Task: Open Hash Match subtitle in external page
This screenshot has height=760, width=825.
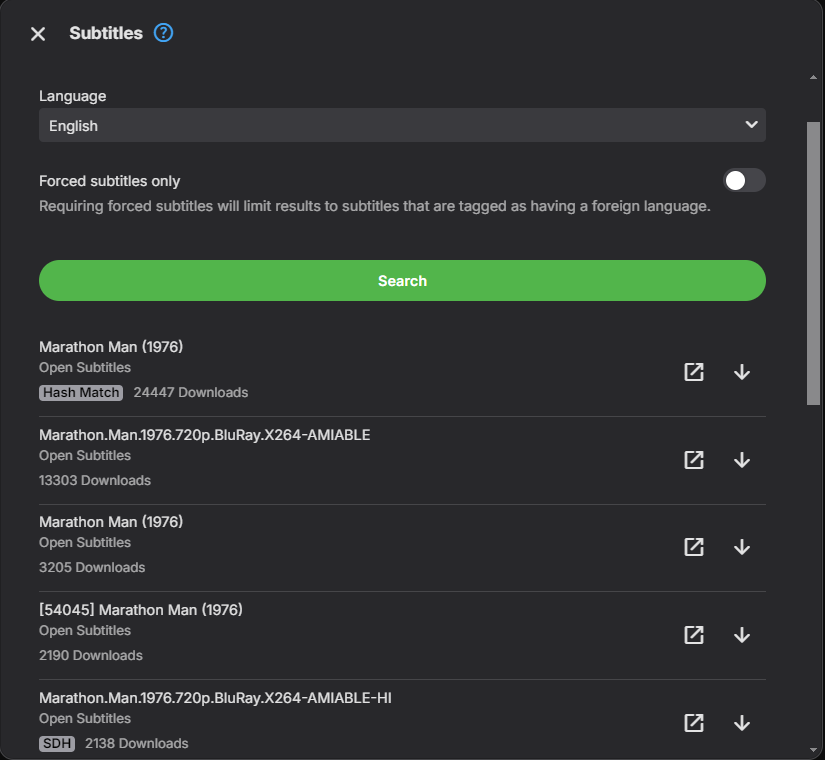Action: coord(694,372)
